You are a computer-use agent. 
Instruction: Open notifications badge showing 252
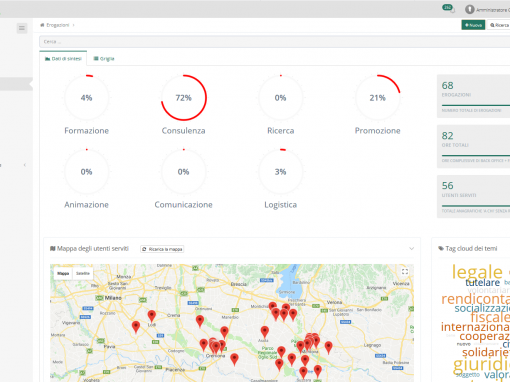[x=447, y=7]
